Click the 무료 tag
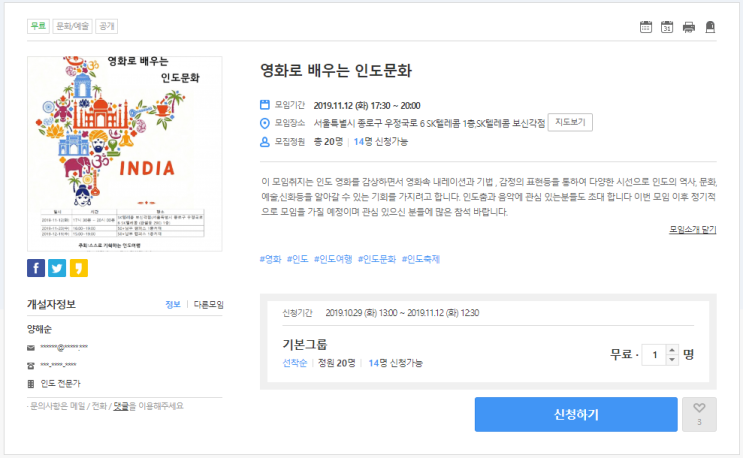 click(x=38, y=26)
